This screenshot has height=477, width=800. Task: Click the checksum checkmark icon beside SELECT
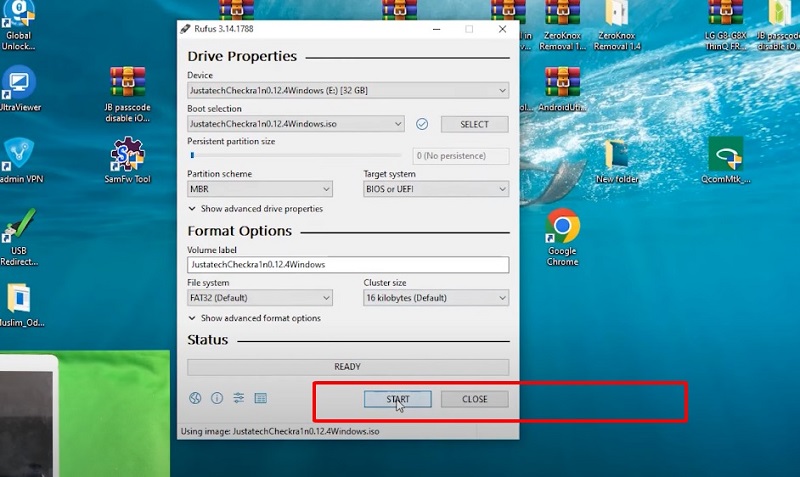(x=422, y=124)
